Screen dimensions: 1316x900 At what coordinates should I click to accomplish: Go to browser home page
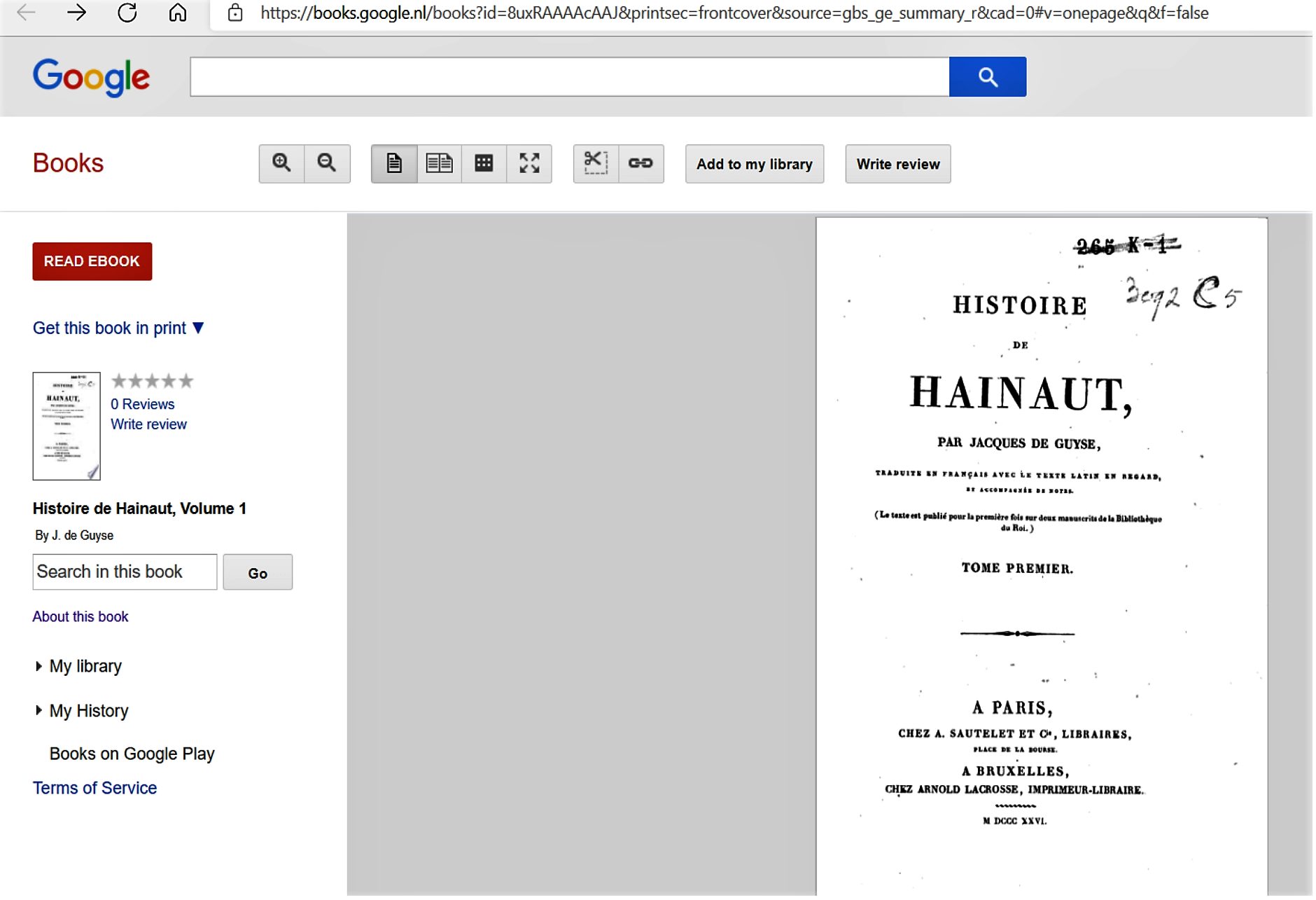[x=178, y=13]
